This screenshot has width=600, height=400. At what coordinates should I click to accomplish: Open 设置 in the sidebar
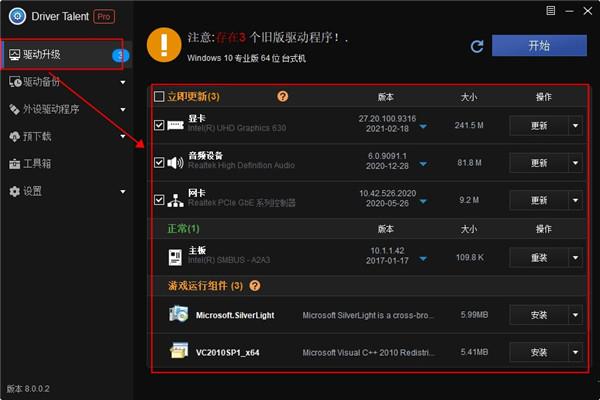point(66,191)
